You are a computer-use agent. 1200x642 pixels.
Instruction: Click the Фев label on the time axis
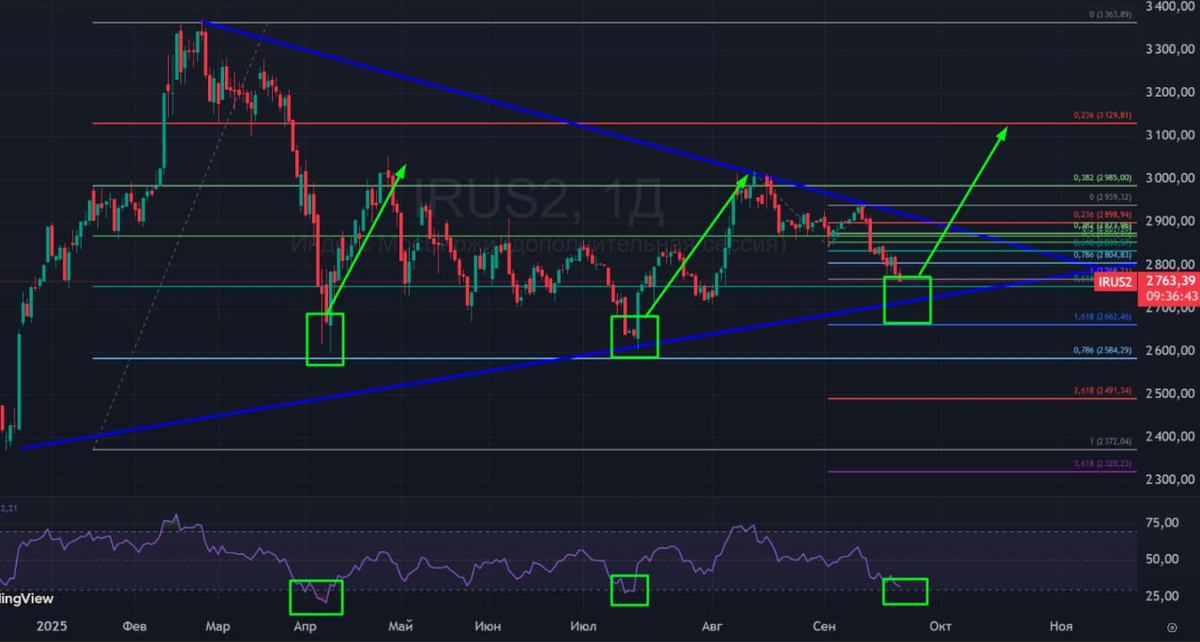click(x=133, y=626)
